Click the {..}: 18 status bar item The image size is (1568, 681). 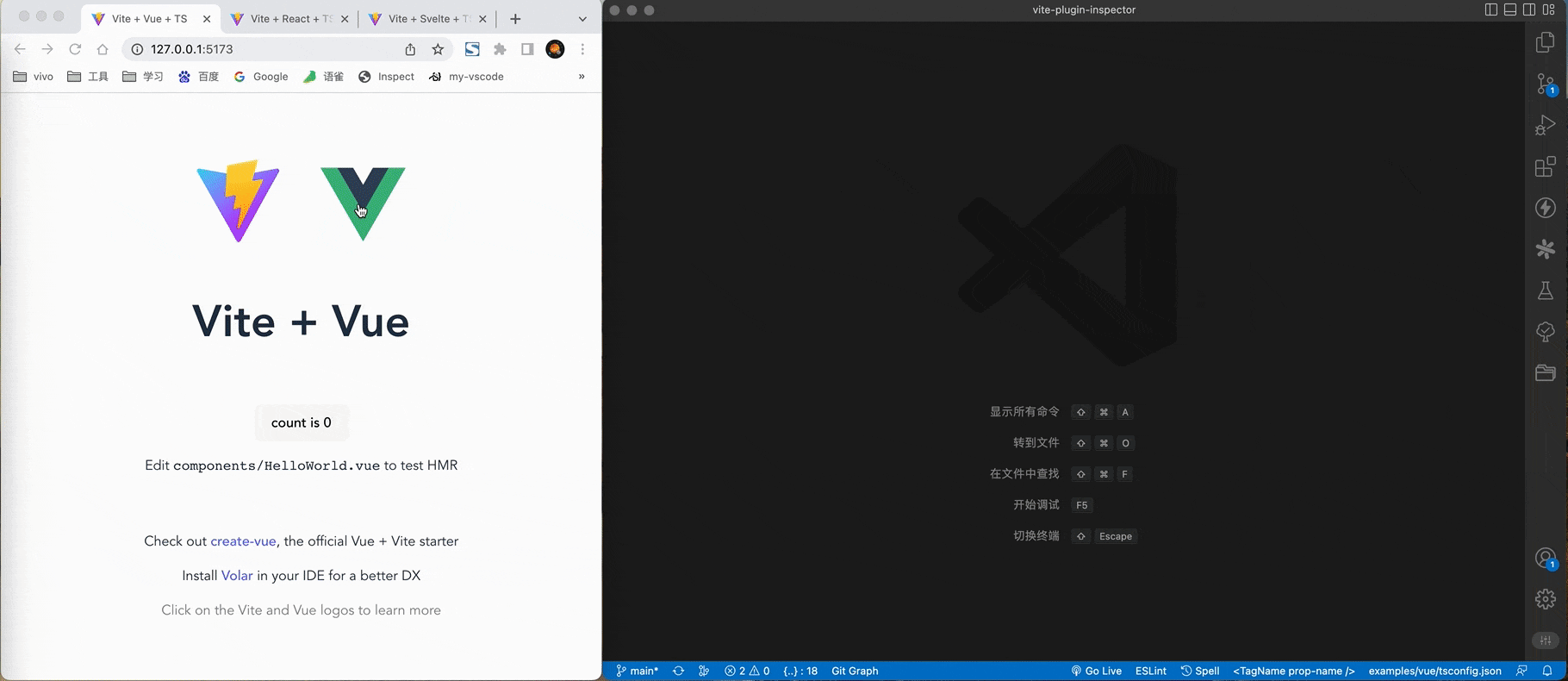pos(800,671)
